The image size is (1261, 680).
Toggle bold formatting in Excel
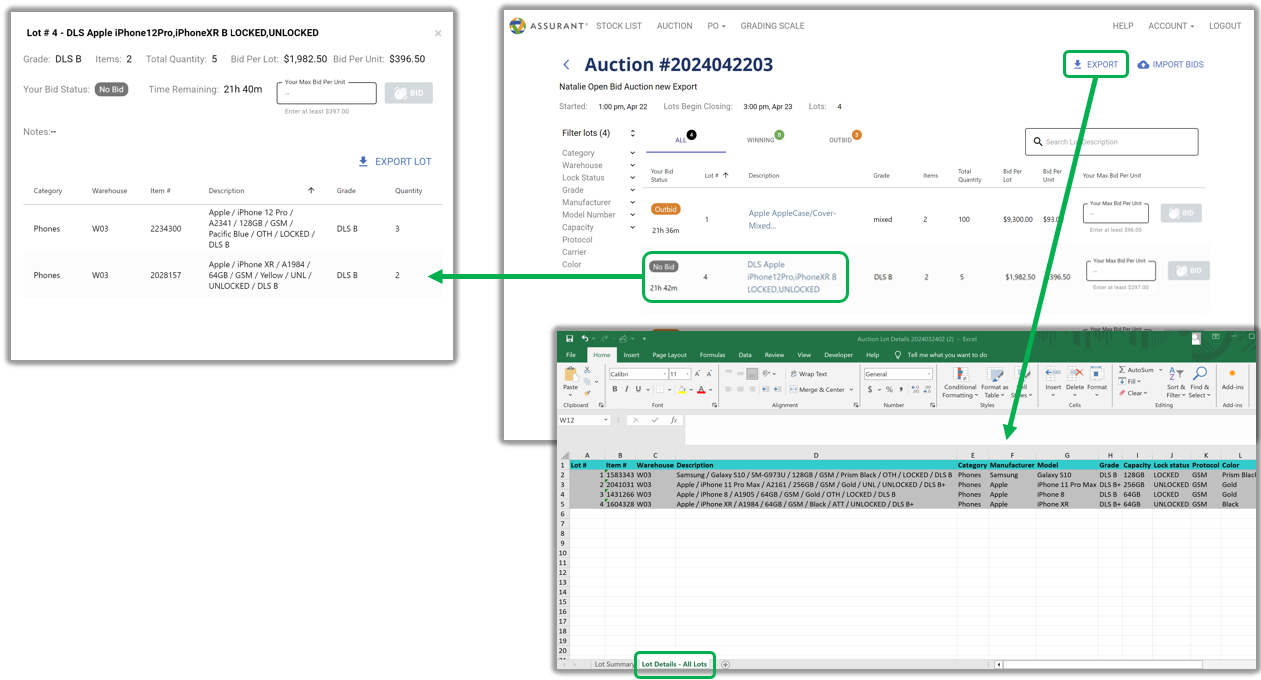click(x=615, y=388)
